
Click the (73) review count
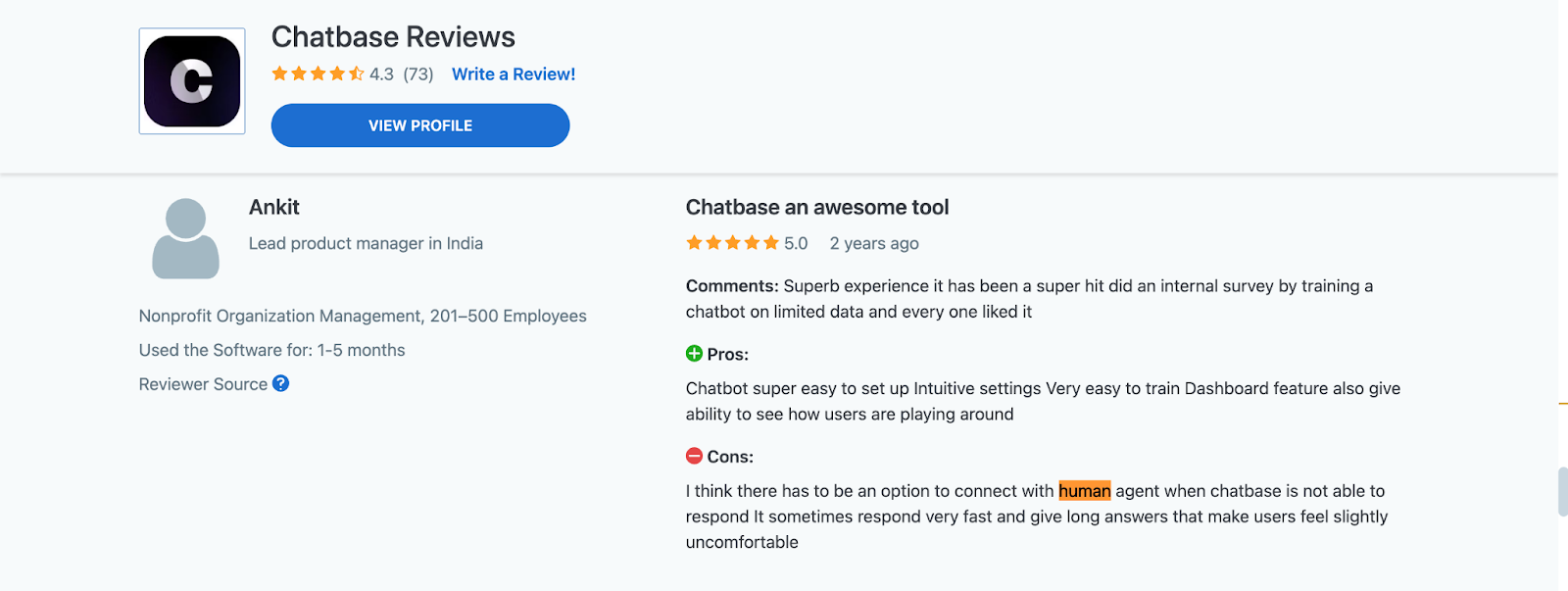coord(418,74)
